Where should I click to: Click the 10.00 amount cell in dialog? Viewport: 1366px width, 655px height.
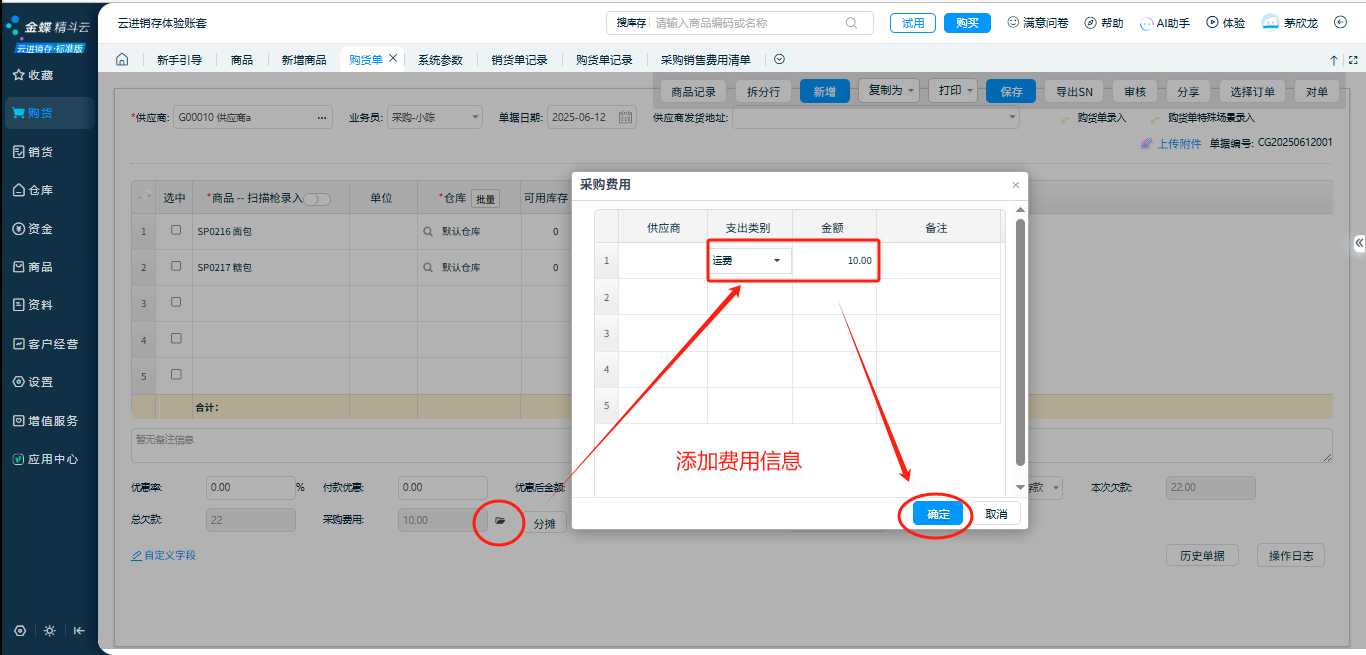pyautogui.click(x=835, y=261)
